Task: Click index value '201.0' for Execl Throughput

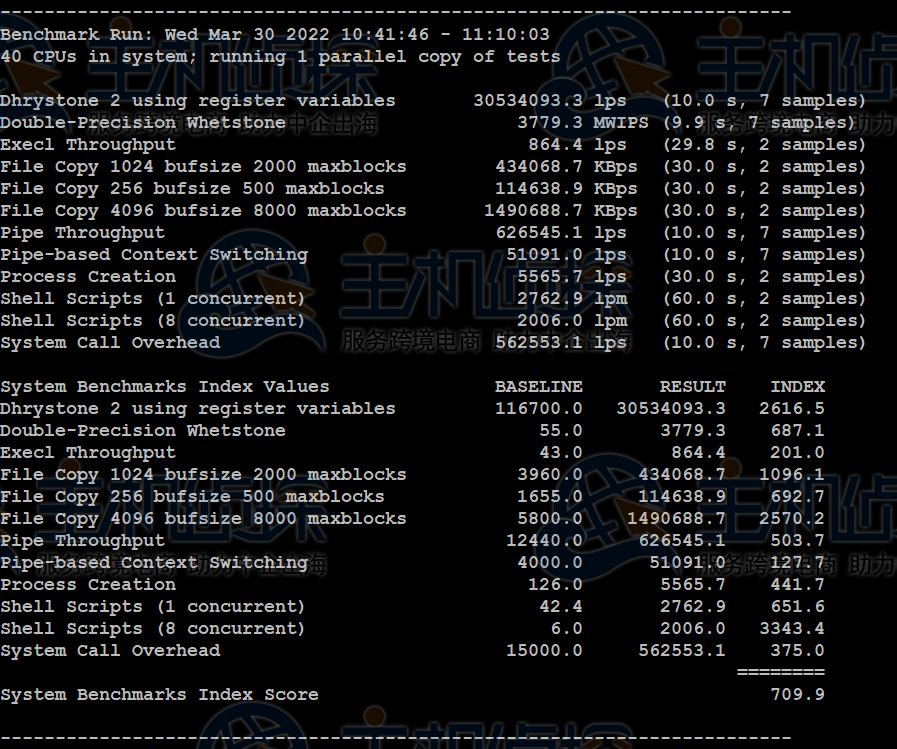Action: tap(797, 453)
